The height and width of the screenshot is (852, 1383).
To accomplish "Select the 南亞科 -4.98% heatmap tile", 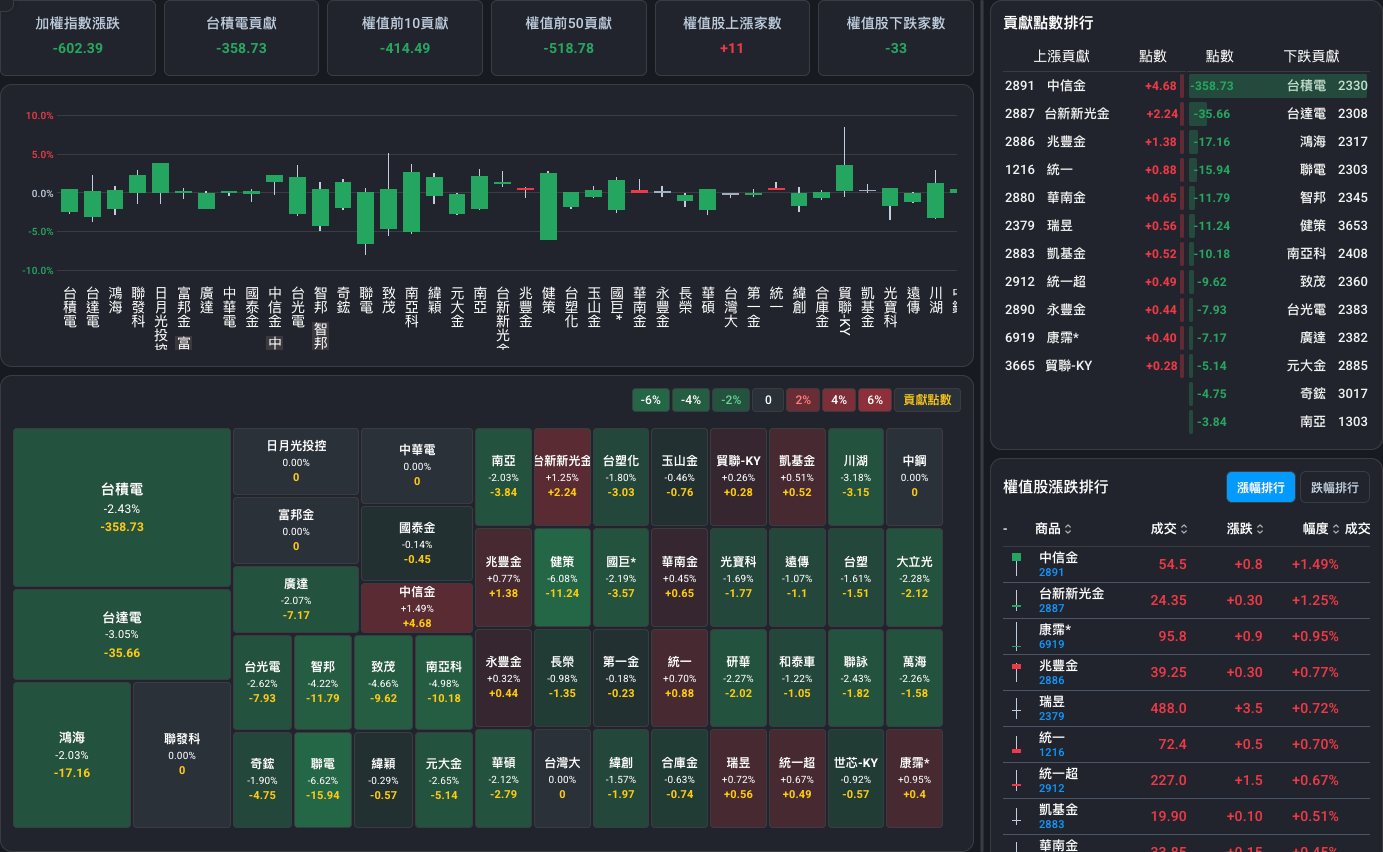I will click(x=443, y=682).
